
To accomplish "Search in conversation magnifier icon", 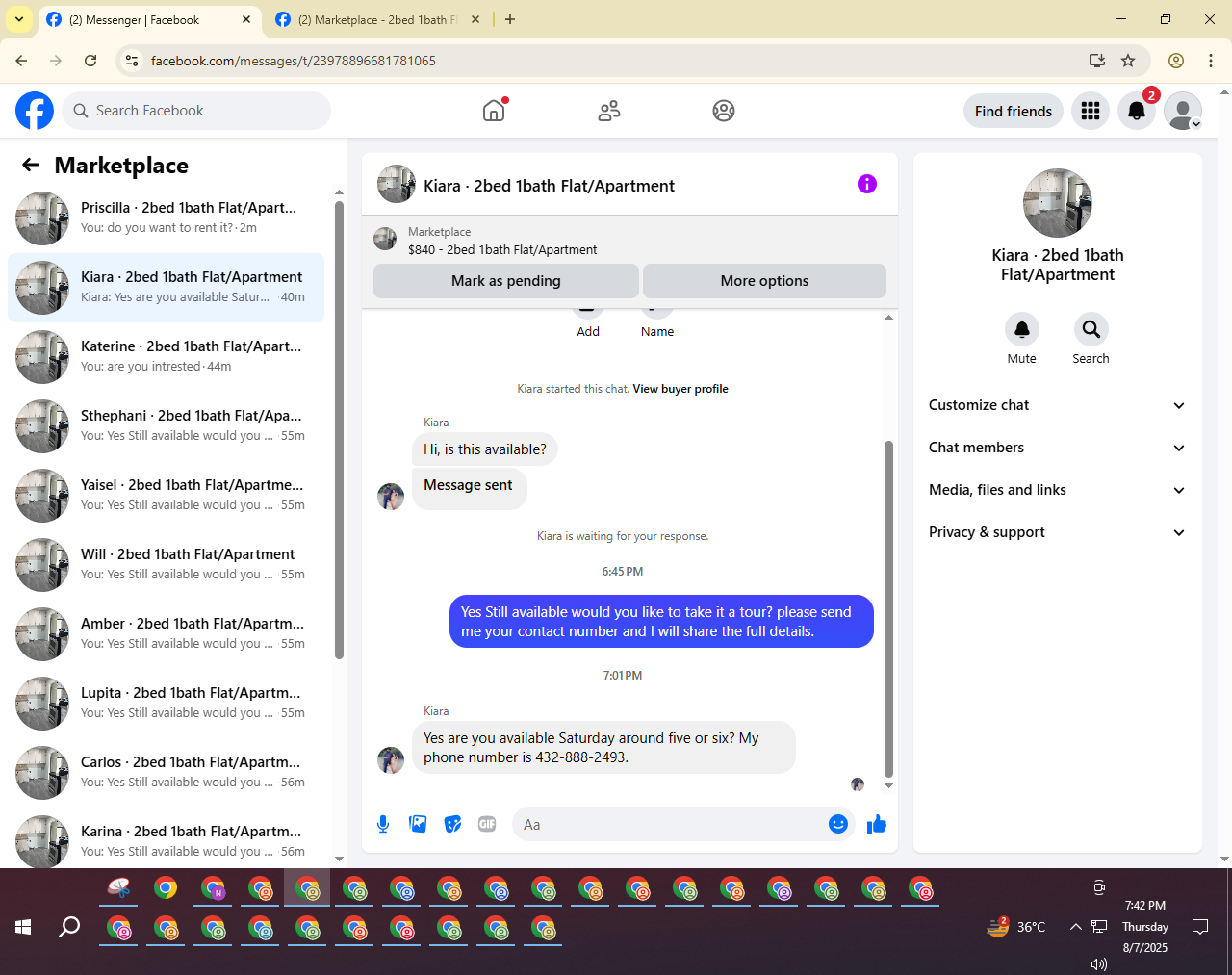I will coord(1091,329).
